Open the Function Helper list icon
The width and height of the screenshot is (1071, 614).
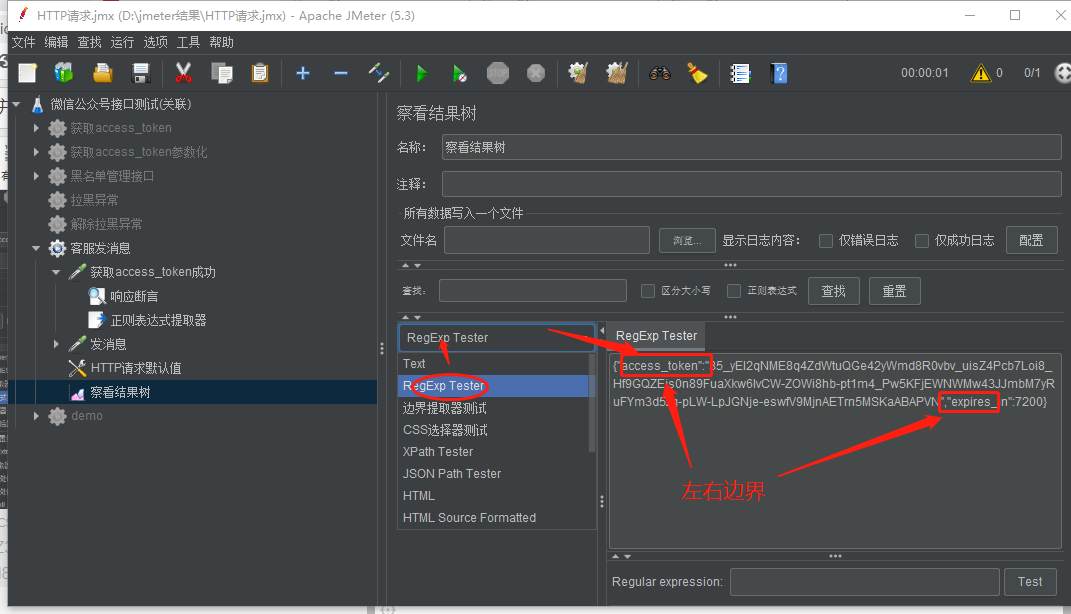740,73
